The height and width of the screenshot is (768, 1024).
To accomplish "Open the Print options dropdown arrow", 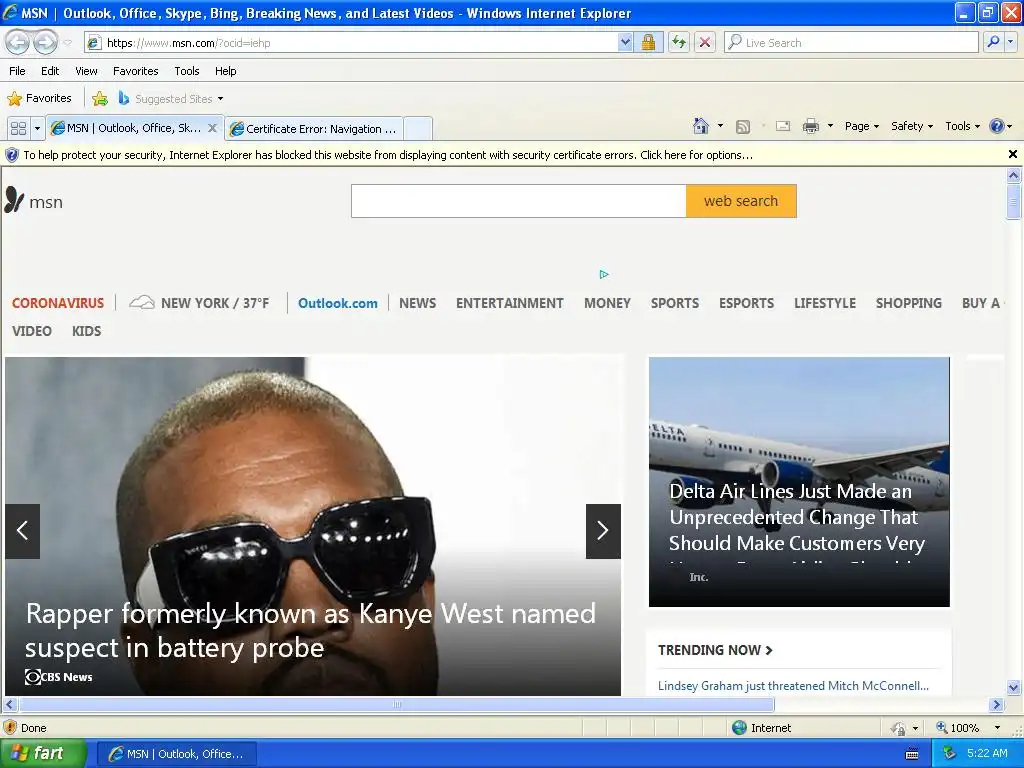I will 830,126.
